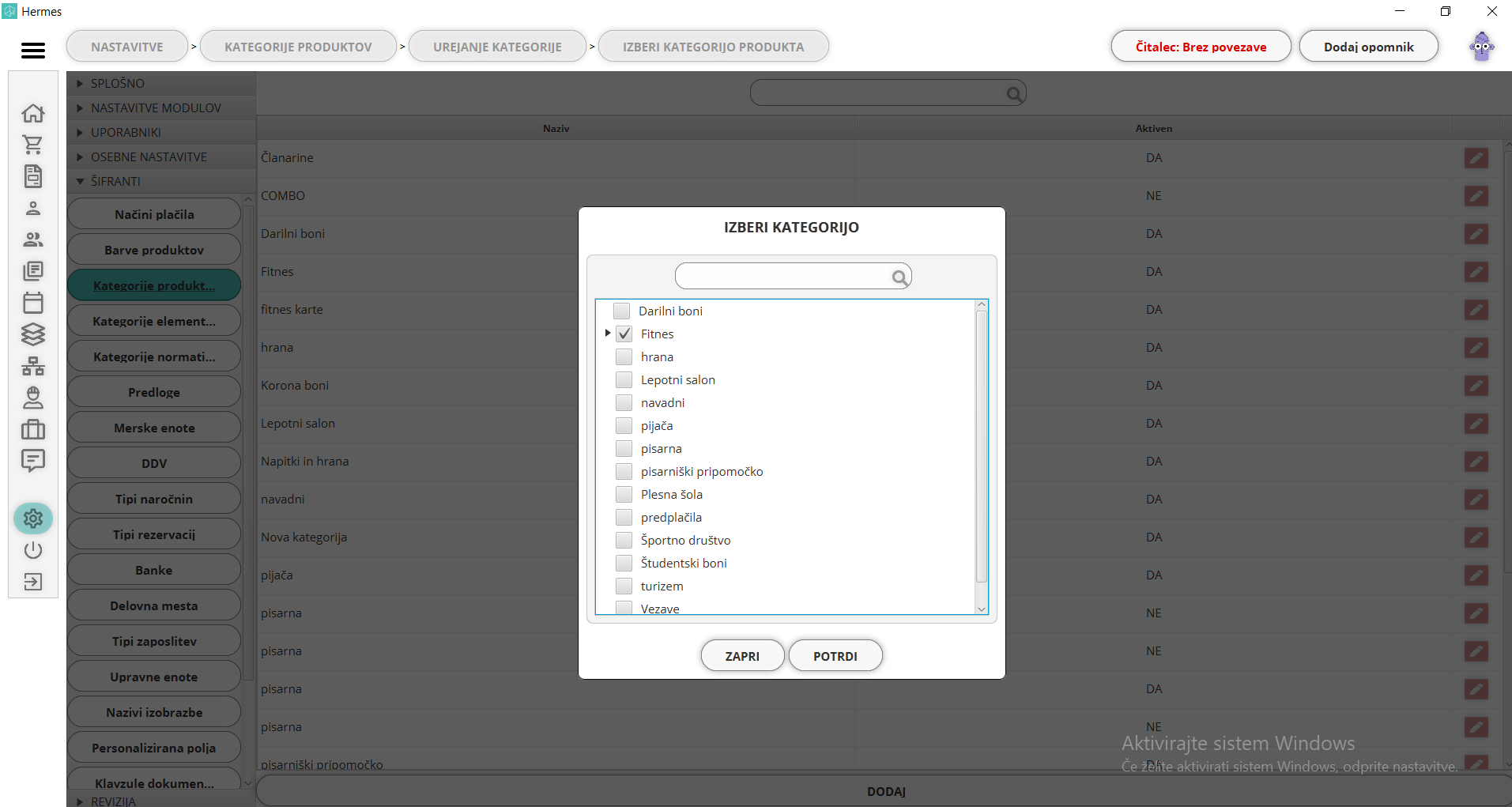Click the Čitalec: Brez povezave button
Image resolution: width=1512 pixels, height=807 pixels.
point(1201,47)
